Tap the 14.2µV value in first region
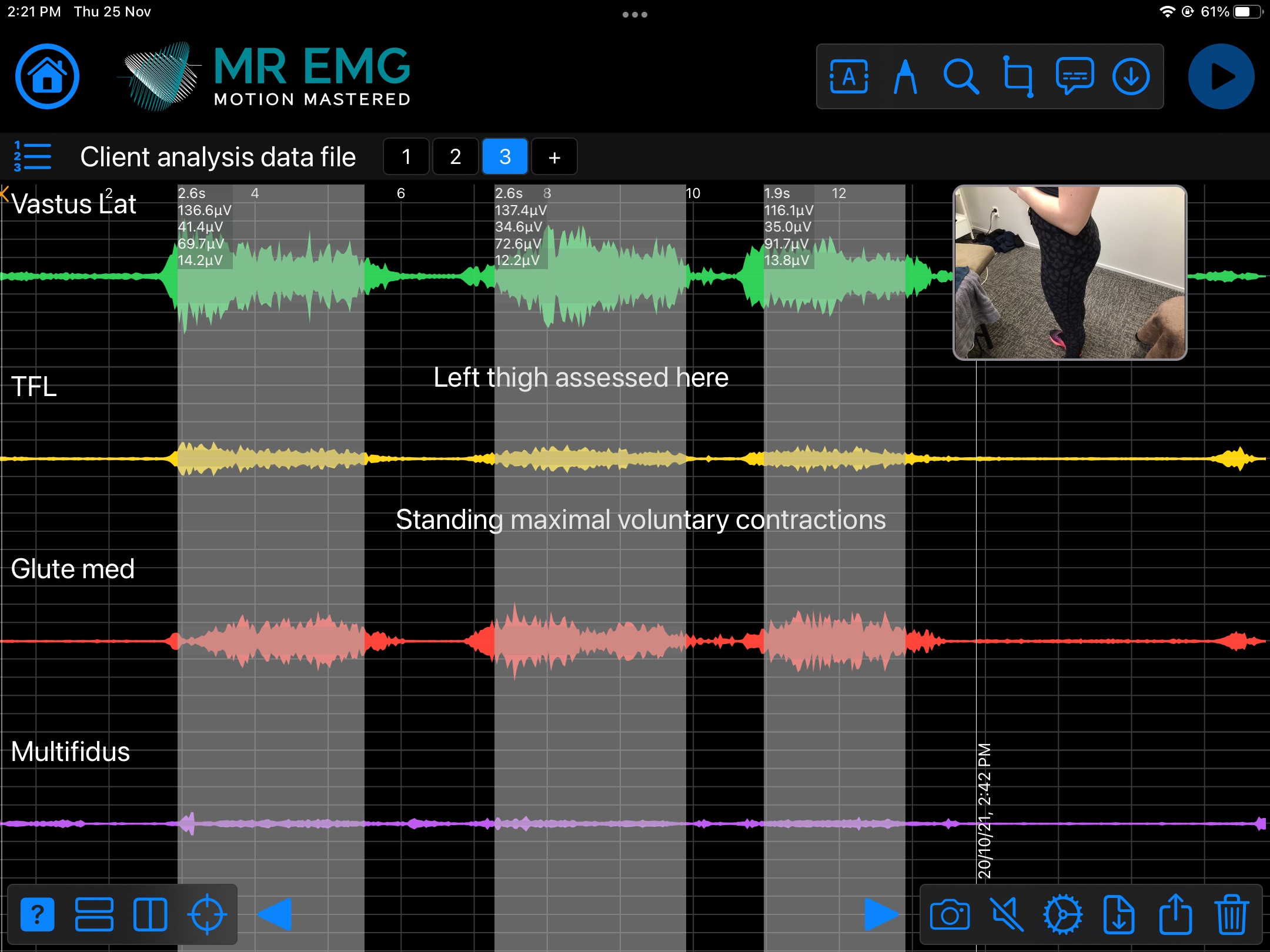Screen dimensions: 1270x952 coord(200,260)
